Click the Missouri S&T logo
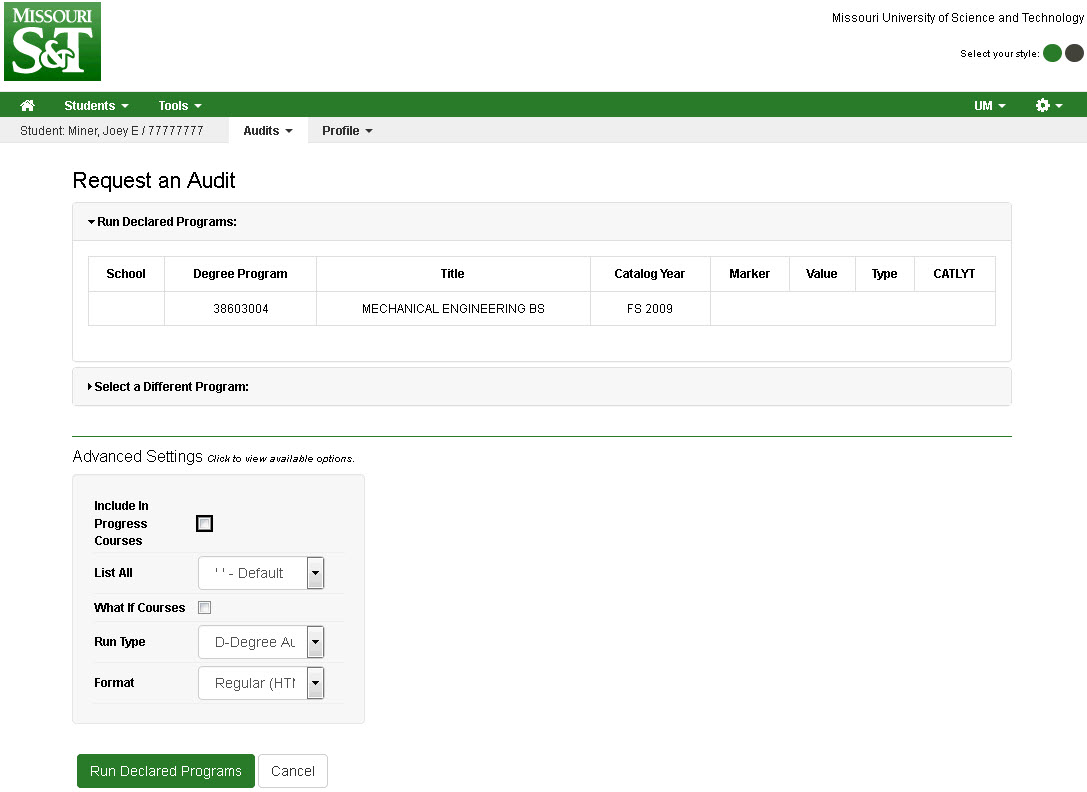 click(x=53, y=42)
